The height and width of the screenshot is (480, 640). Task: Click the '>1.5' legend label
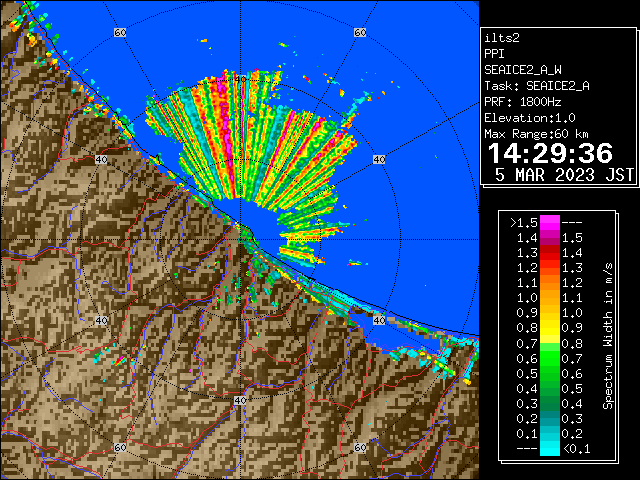pyautogui.click(x=524, y=223)
